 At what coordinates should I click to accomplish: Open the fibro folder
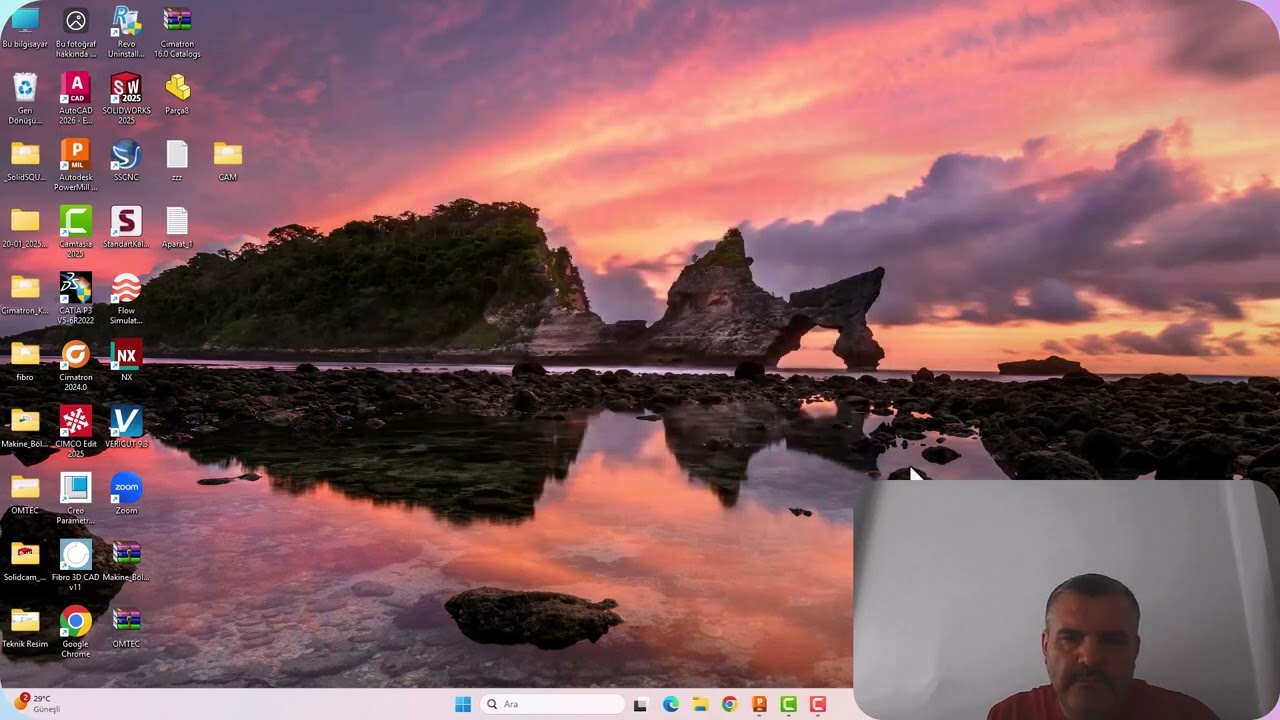point(25,361)
